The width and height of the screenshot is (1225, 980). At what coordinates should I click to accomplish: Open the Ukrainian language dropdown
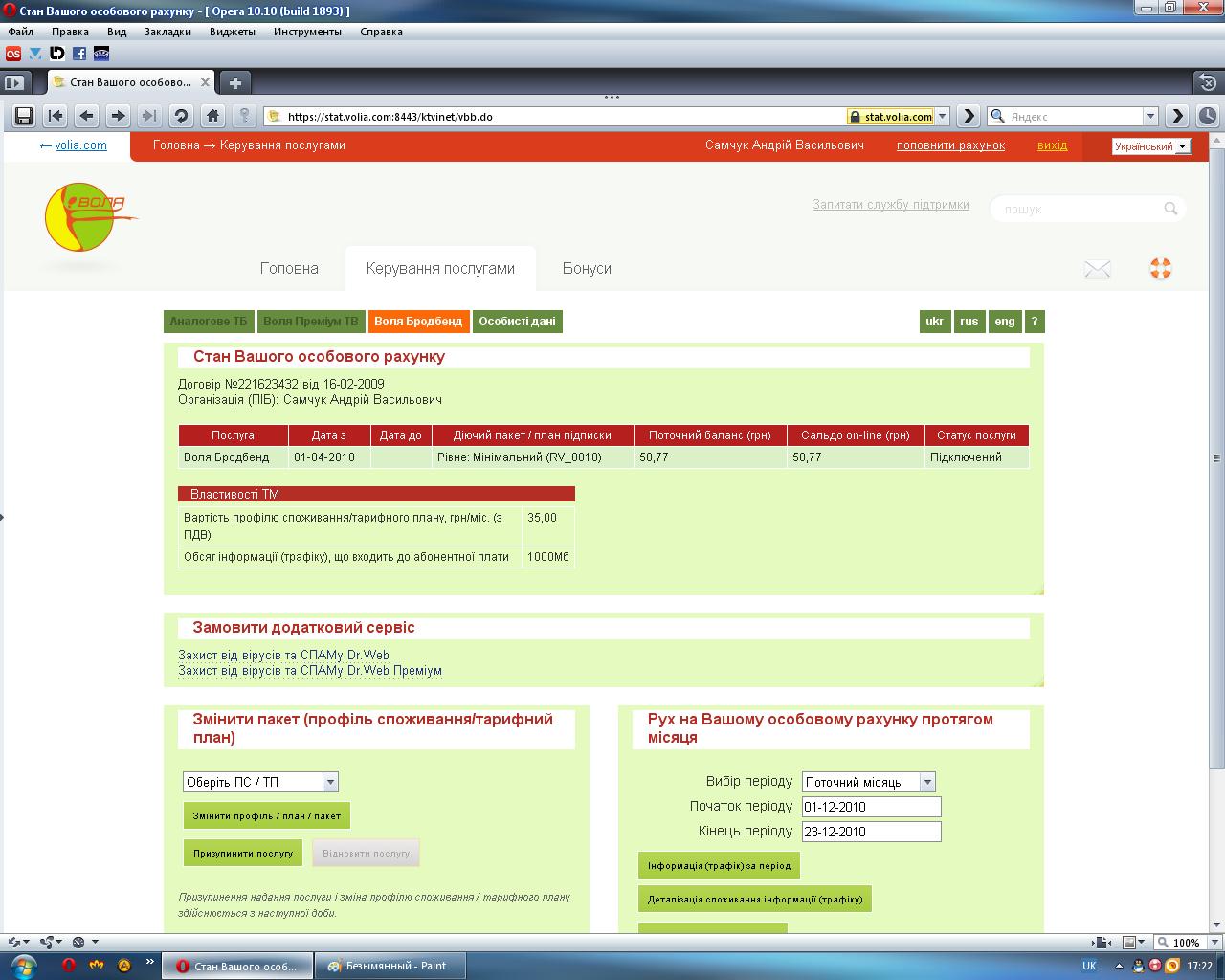(x=1151, y=146)
